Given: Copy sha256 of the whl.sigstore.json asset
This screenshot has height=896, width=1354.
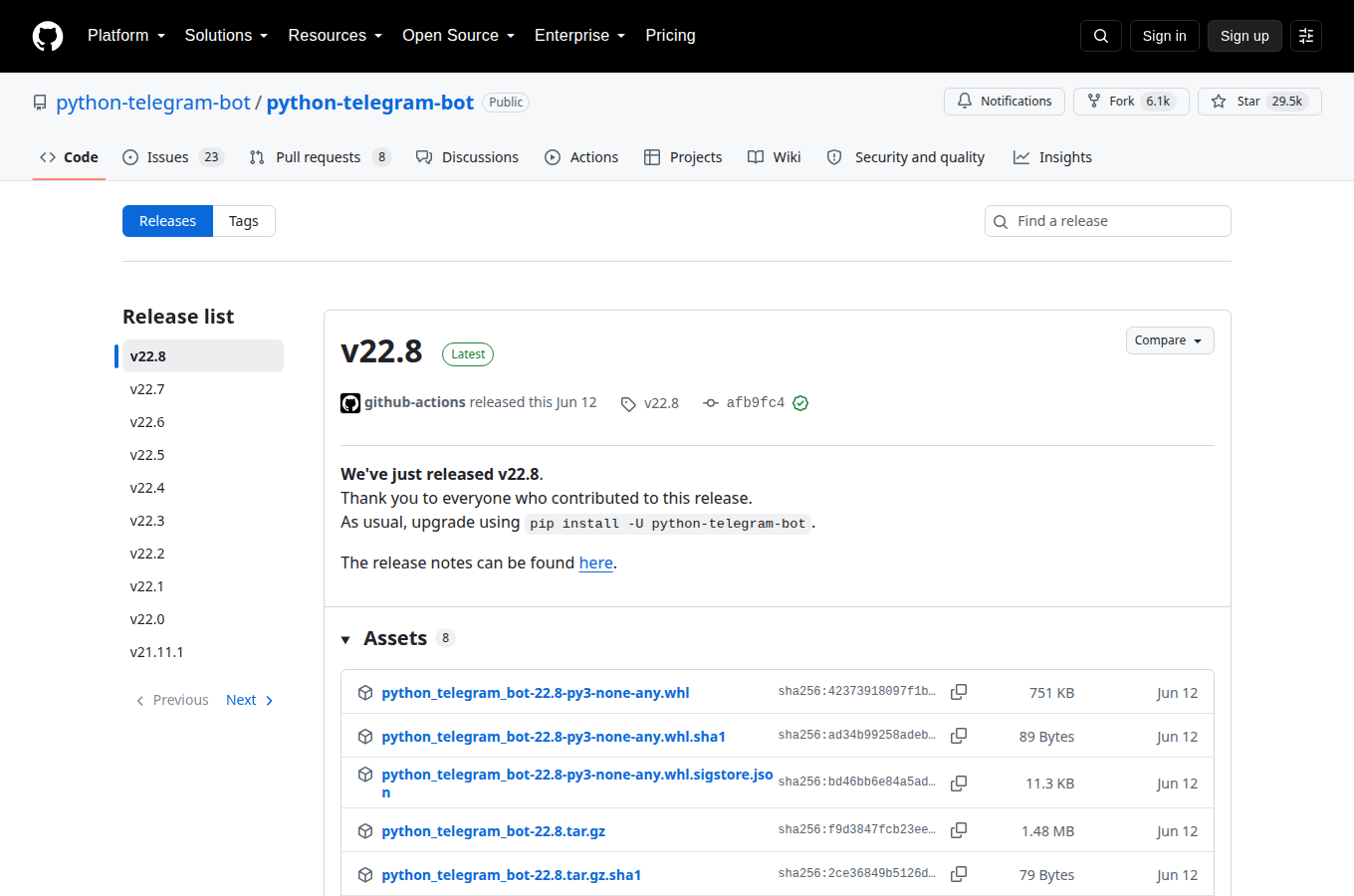Looking at the screenshot, I should [959, 784].
